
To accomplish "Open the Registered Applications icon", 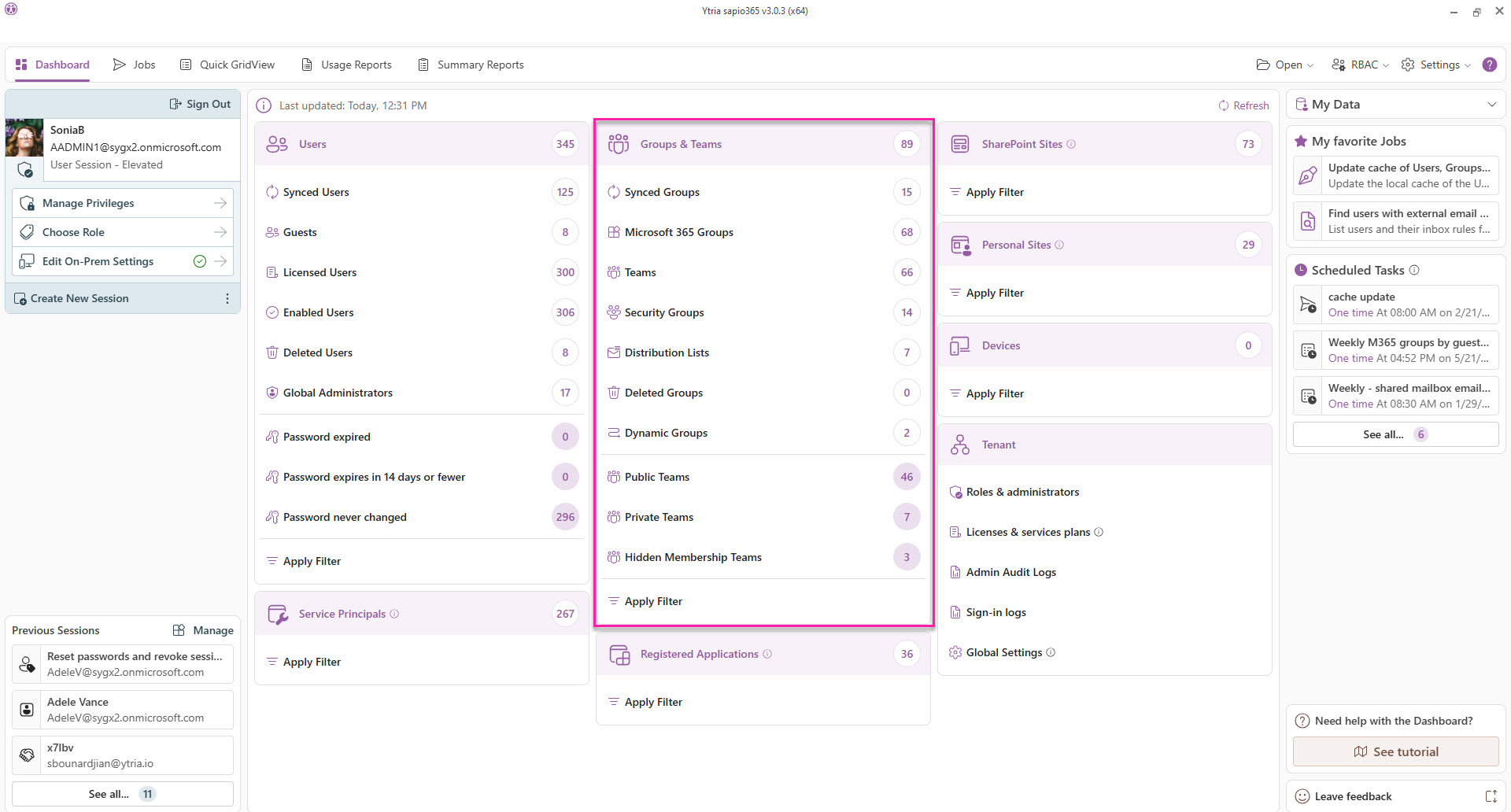I will tap(619, 653).
